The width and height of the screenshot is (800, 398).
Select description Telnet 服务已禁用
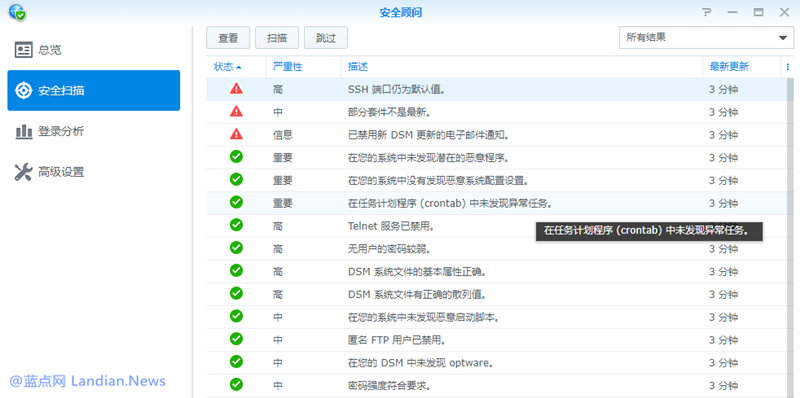click(391, 226)
